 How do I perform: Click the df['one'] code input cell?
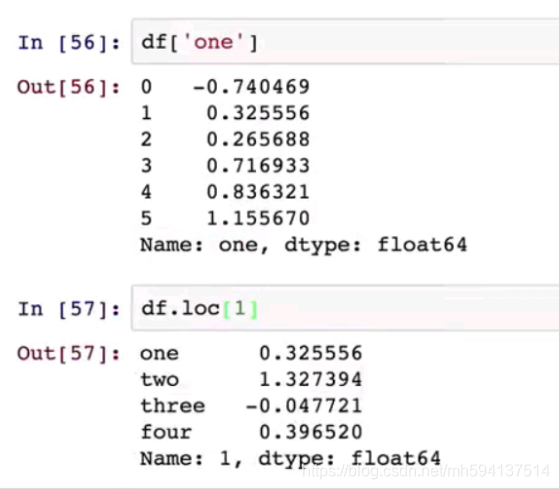(x=345, y=42)
